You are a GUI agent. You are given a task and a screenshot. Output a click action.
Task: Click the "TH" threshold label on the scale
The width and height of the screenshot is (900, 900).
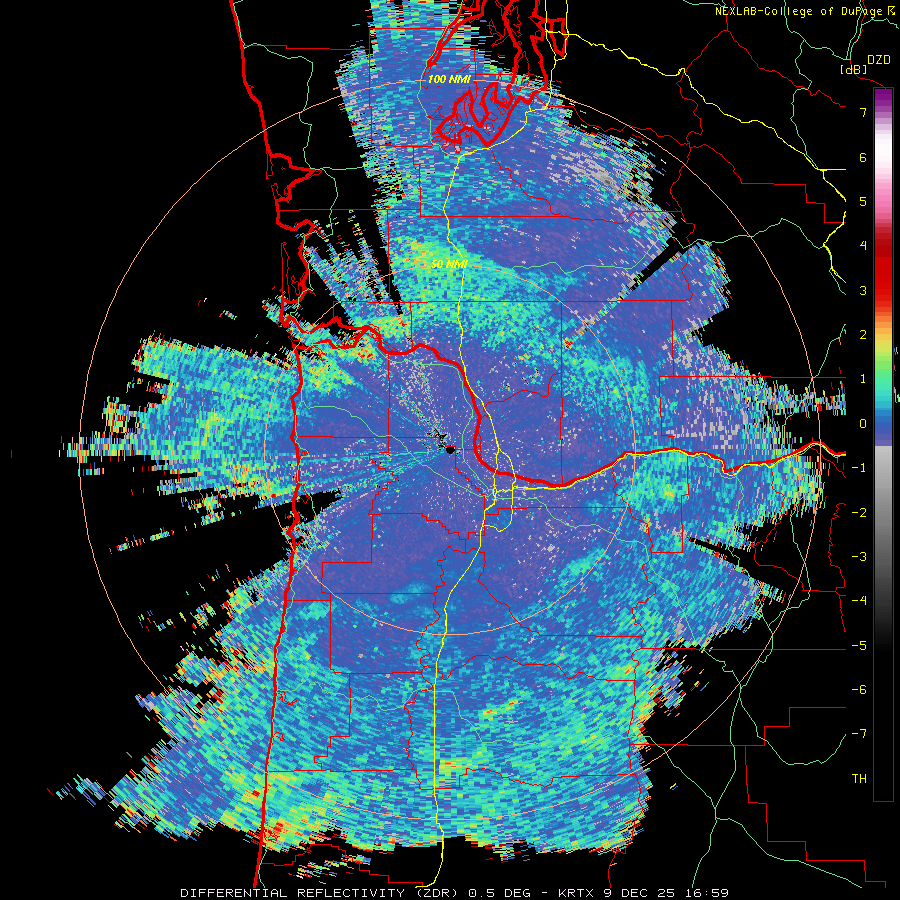pos(859,779)
